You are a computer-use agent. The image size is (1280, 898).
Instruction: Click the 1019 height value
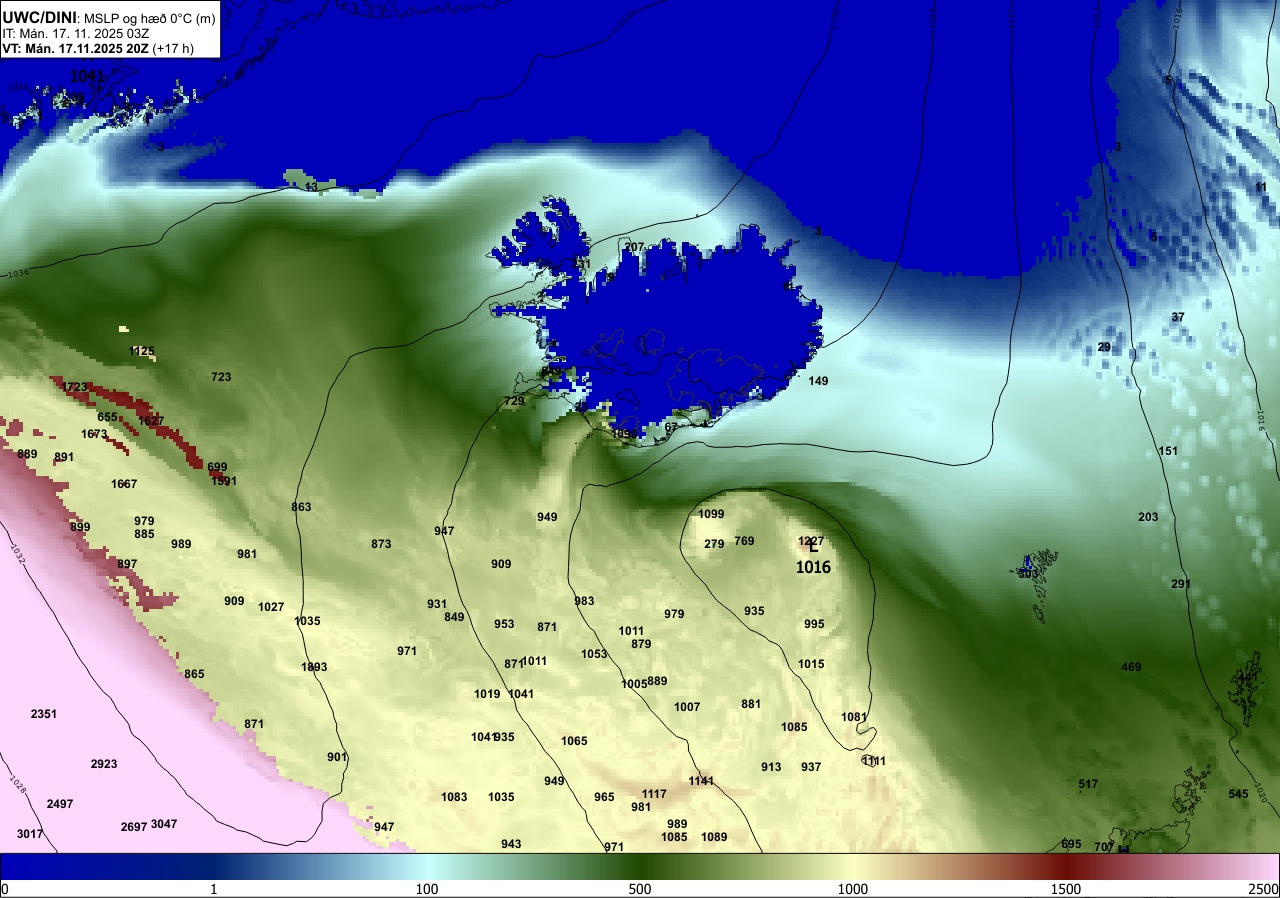pos(487,694)
